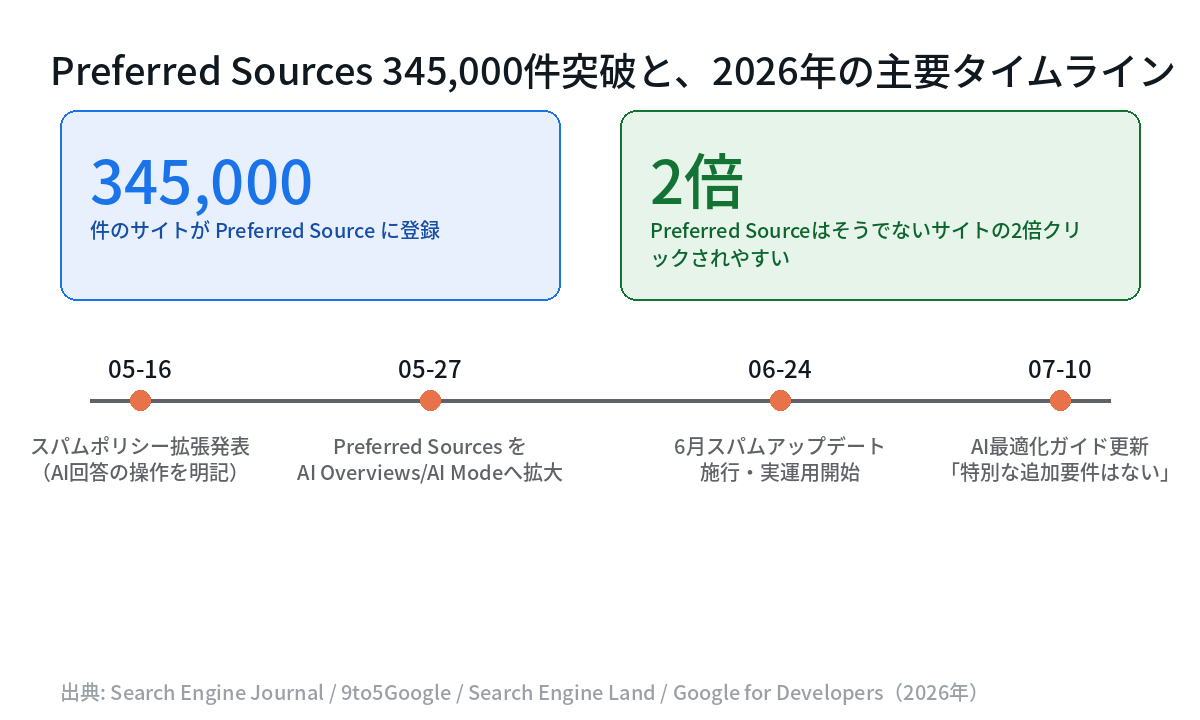Screen dimensions: 1200x720
Task: Click the 05-16 timeline marker dot
Action: coord(140,401)
